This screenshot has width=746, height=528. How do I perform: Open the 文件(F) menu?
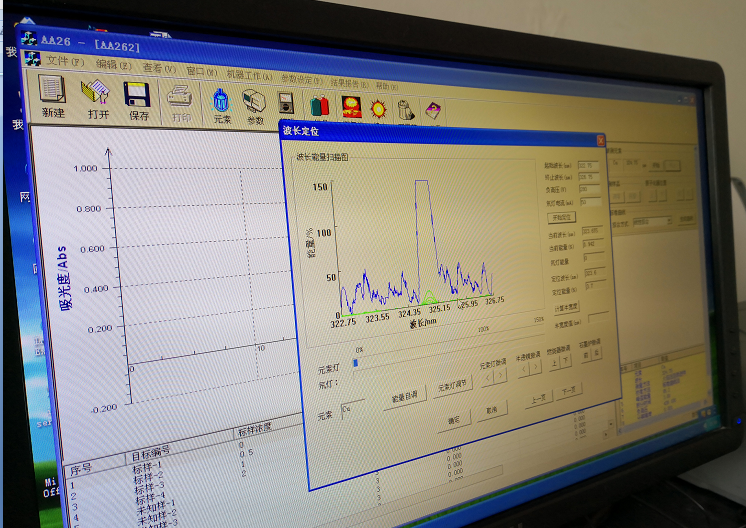[x=65, y=61]
